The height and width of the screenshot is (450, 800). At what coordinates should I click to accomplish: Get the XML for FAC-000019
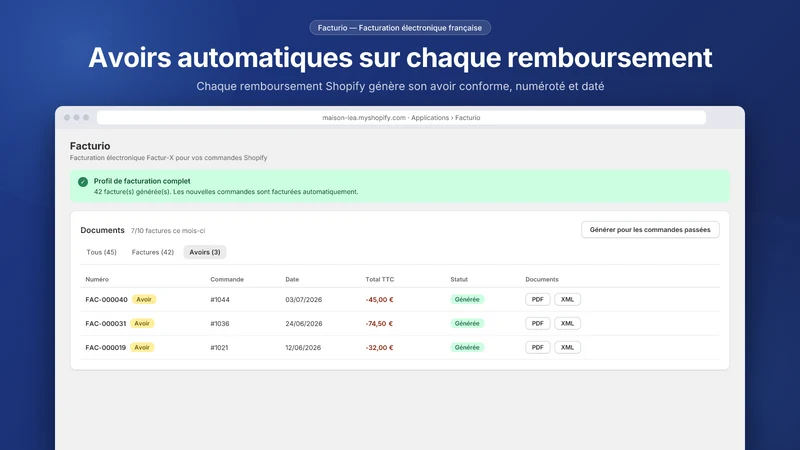click(567, 347)
